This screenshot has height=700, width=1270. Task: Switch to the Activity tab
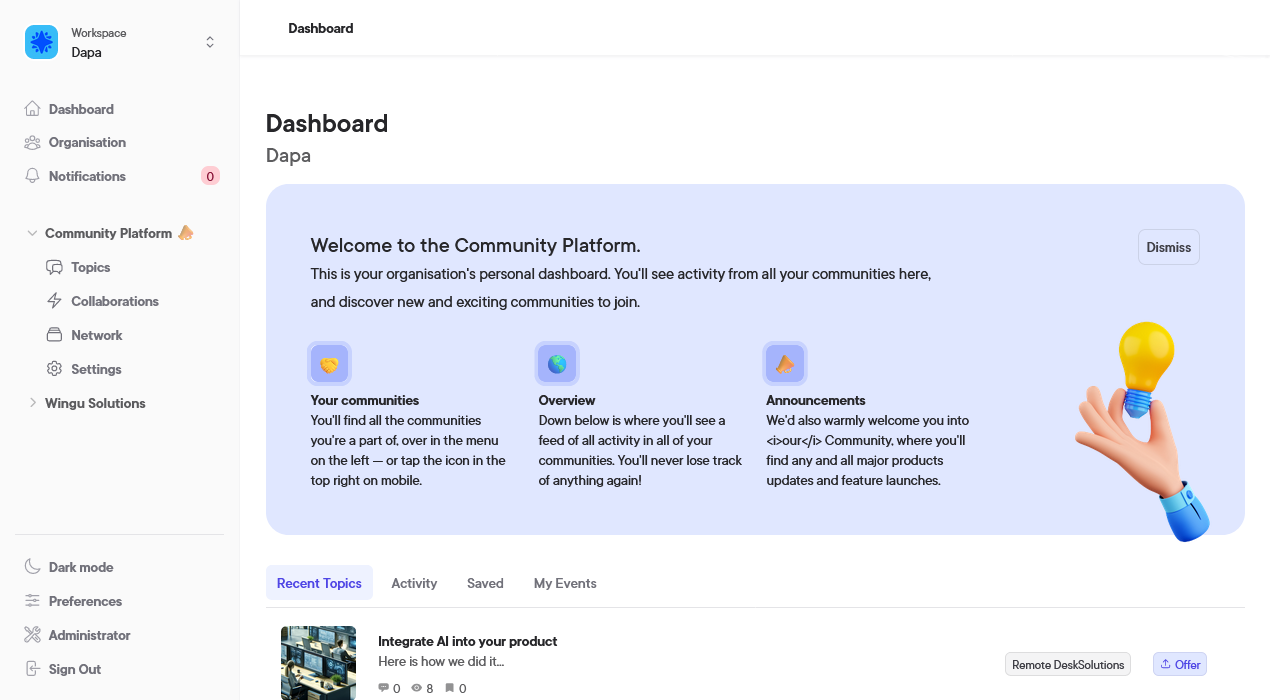(x=414, y=583)
